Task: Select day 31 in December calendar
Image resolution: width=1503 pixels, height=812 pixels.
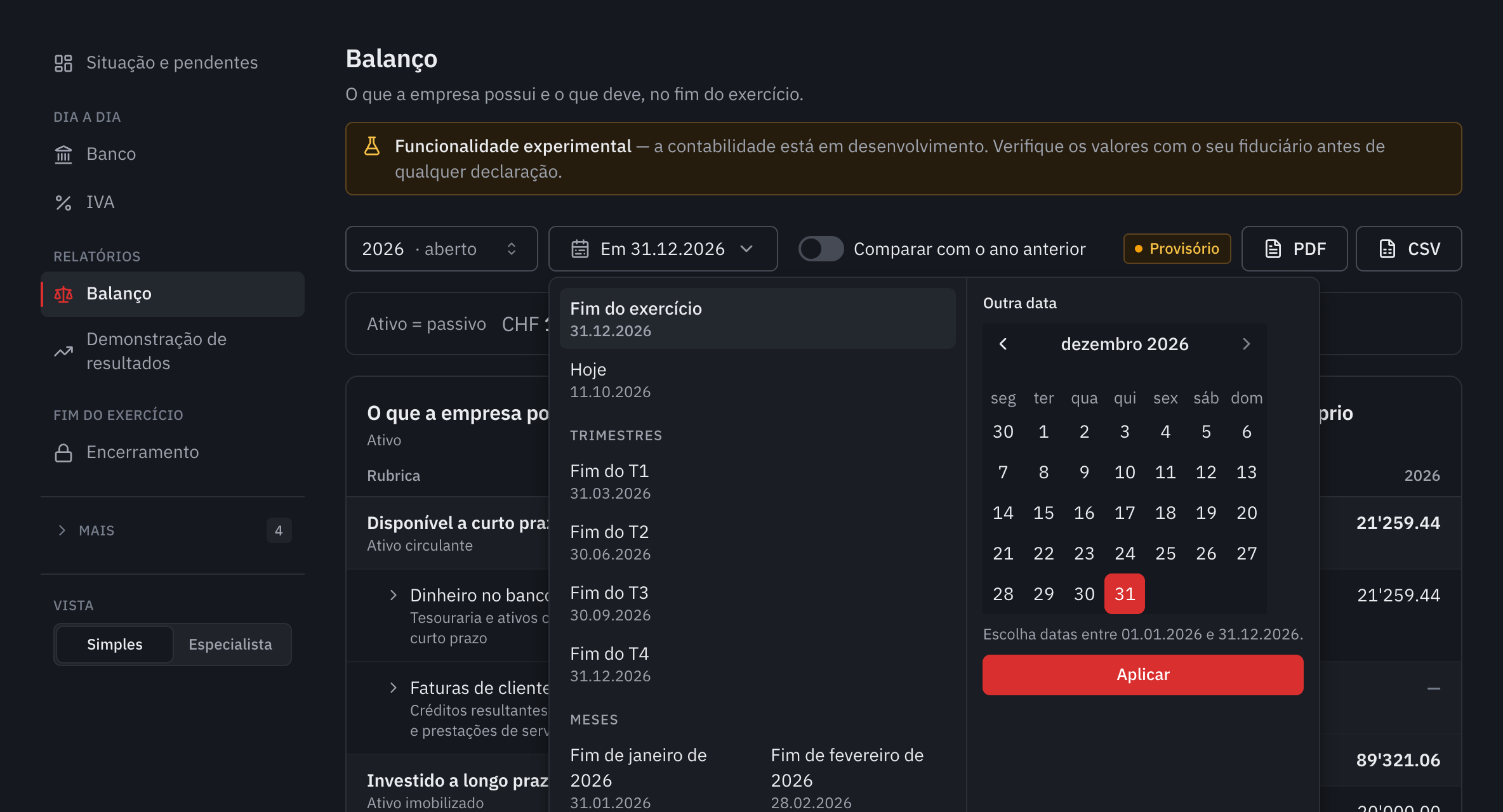Action: tap(1125, 594)
